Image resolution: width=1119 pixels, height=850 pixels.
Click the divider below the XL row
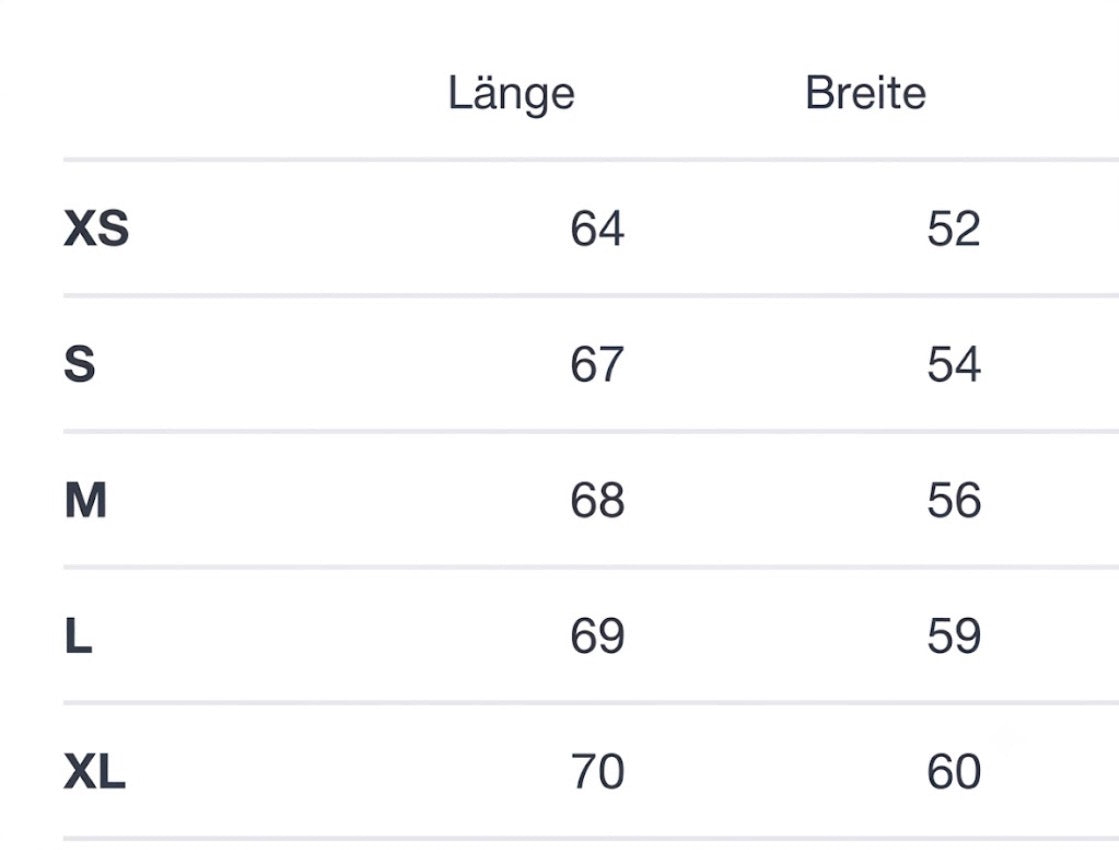[x=591, y=839]
